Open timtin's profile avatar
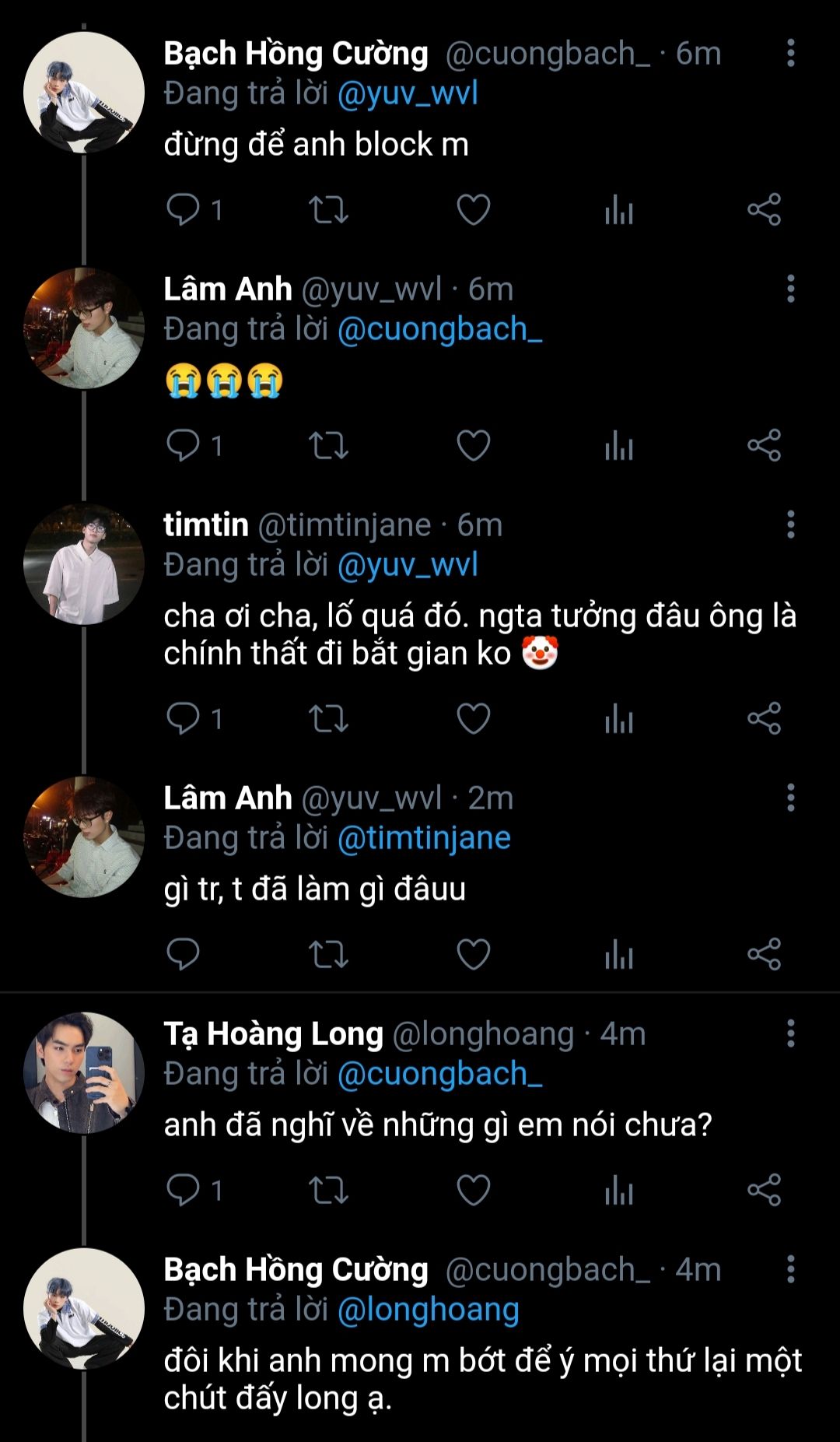 [84, 564]
